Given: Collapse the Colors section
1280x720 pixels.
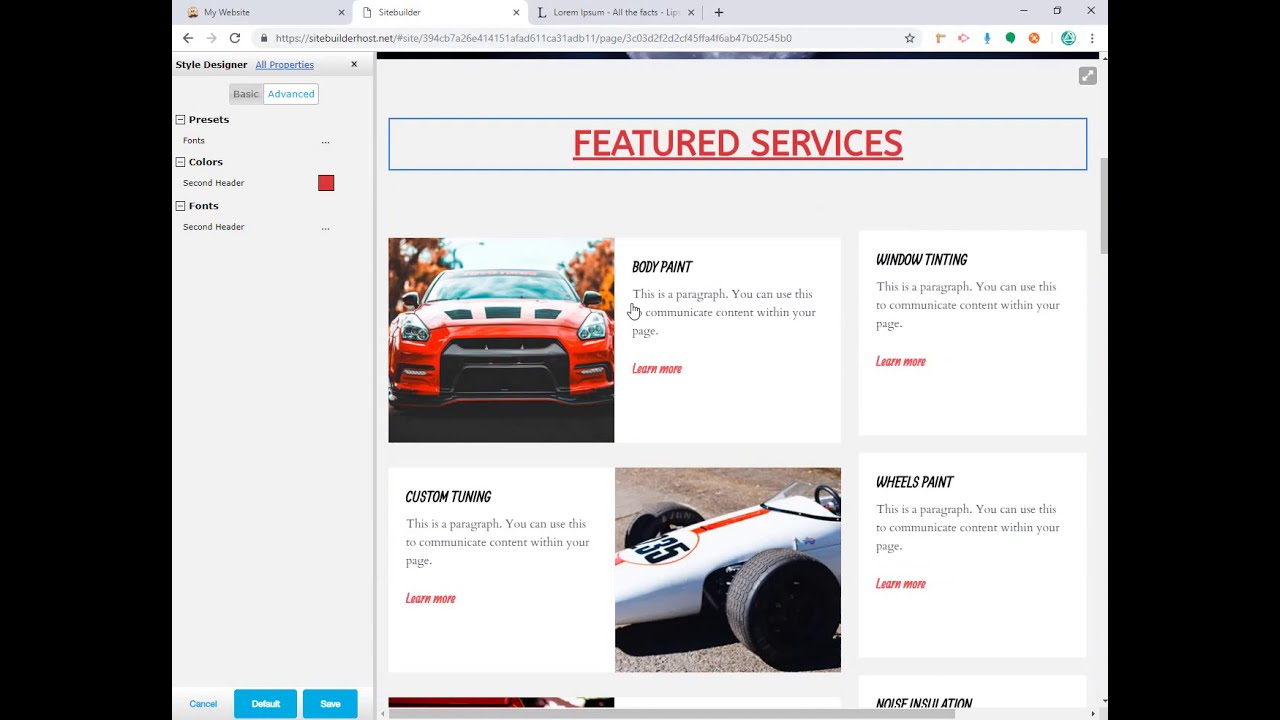Looking at the screenshot, I should [x=180, y=161].
